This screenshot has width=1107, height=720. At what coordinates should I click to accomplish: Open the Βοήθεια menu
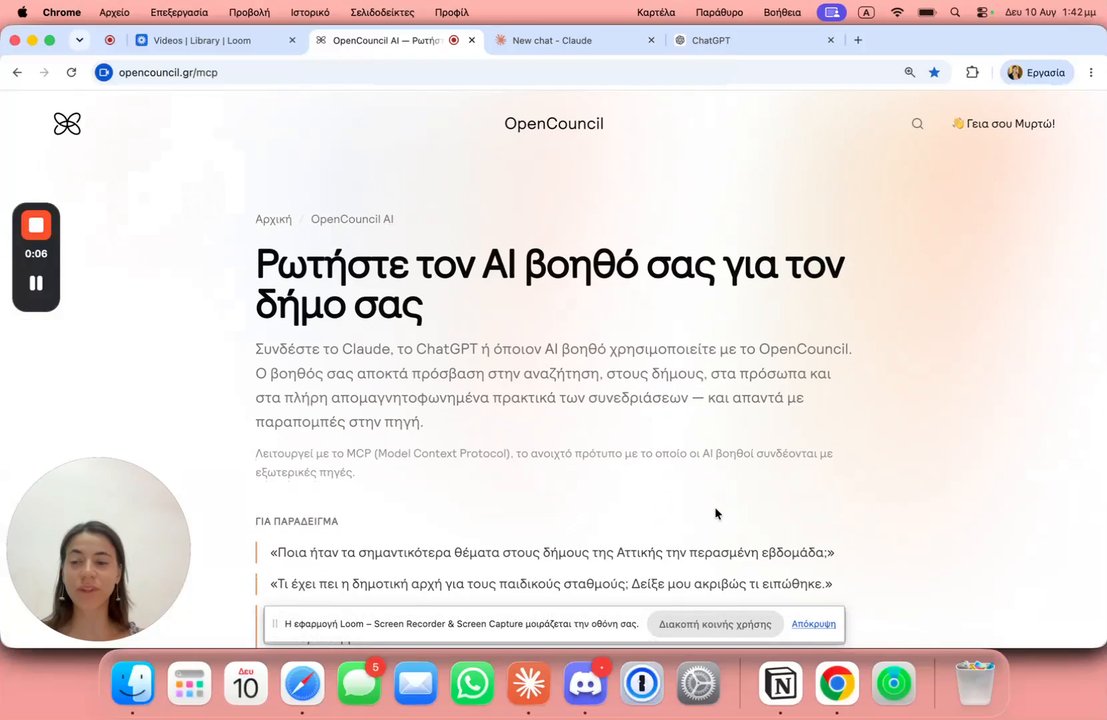782,12
